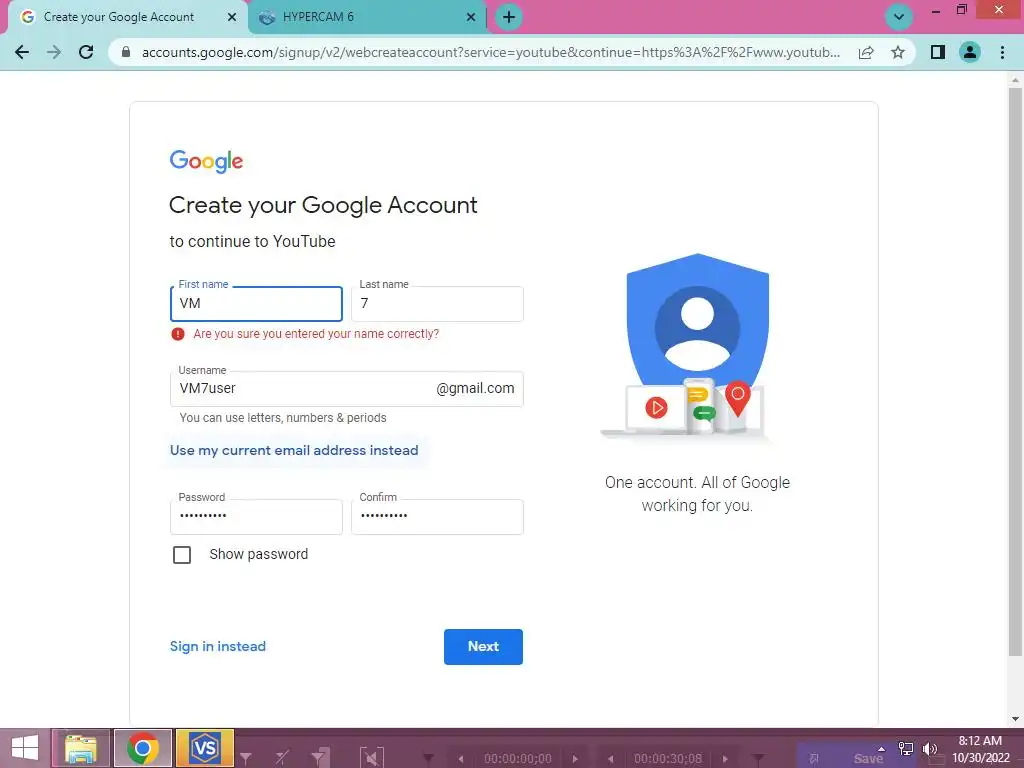The height and width of the screenshot is (768, 1024).
Task: Switch to the HYPERCAM 6 tab
Action: click(x=368, y=17)
